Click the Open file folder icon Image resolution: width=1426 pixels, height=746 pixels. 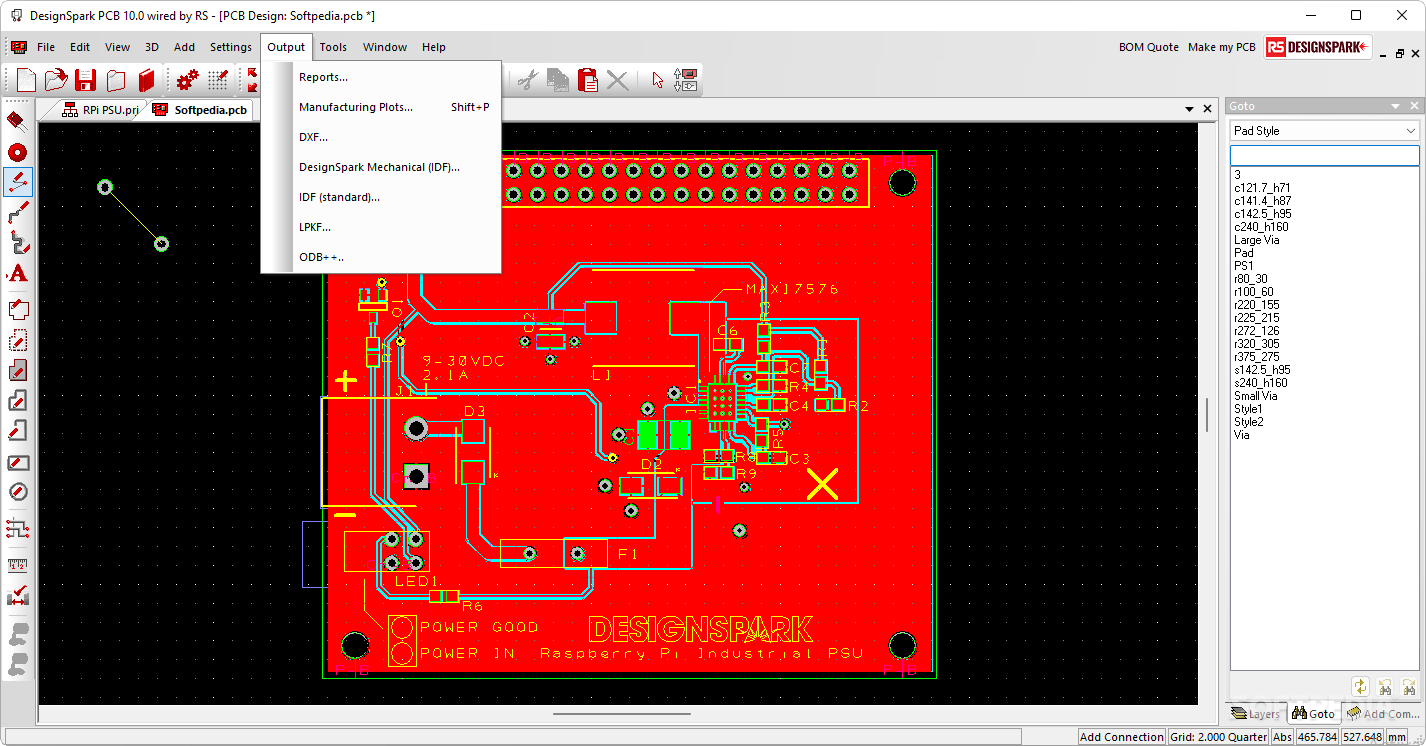point(56,80)
